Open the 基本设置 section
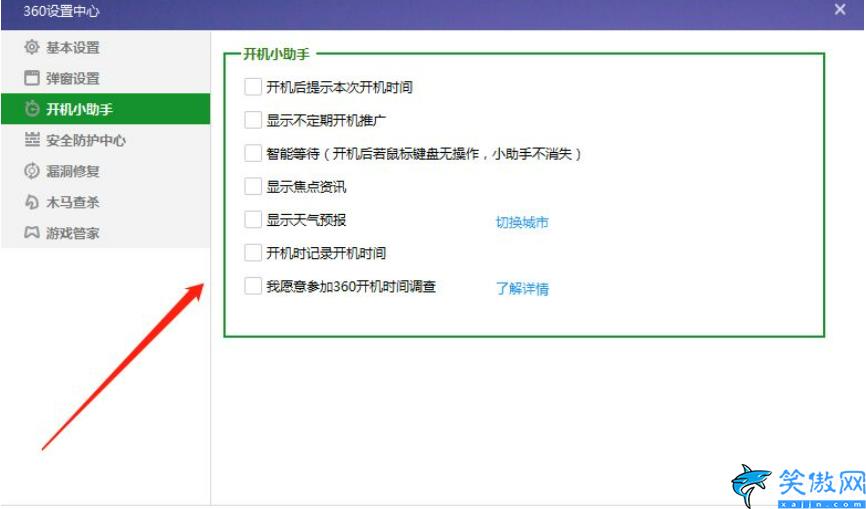866x509 pixels. [105, 47]
